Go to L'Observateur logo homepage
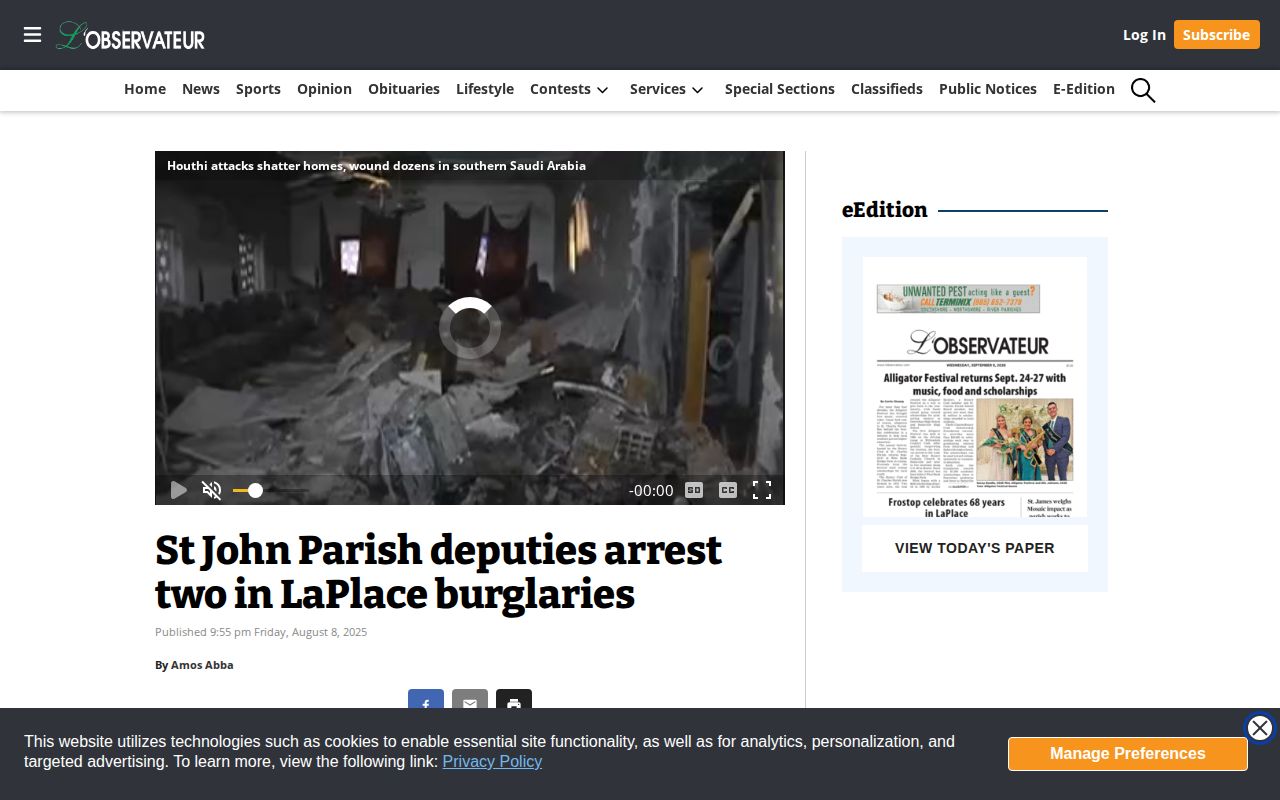The image size is (1280, 800). (x=130, y=36)
